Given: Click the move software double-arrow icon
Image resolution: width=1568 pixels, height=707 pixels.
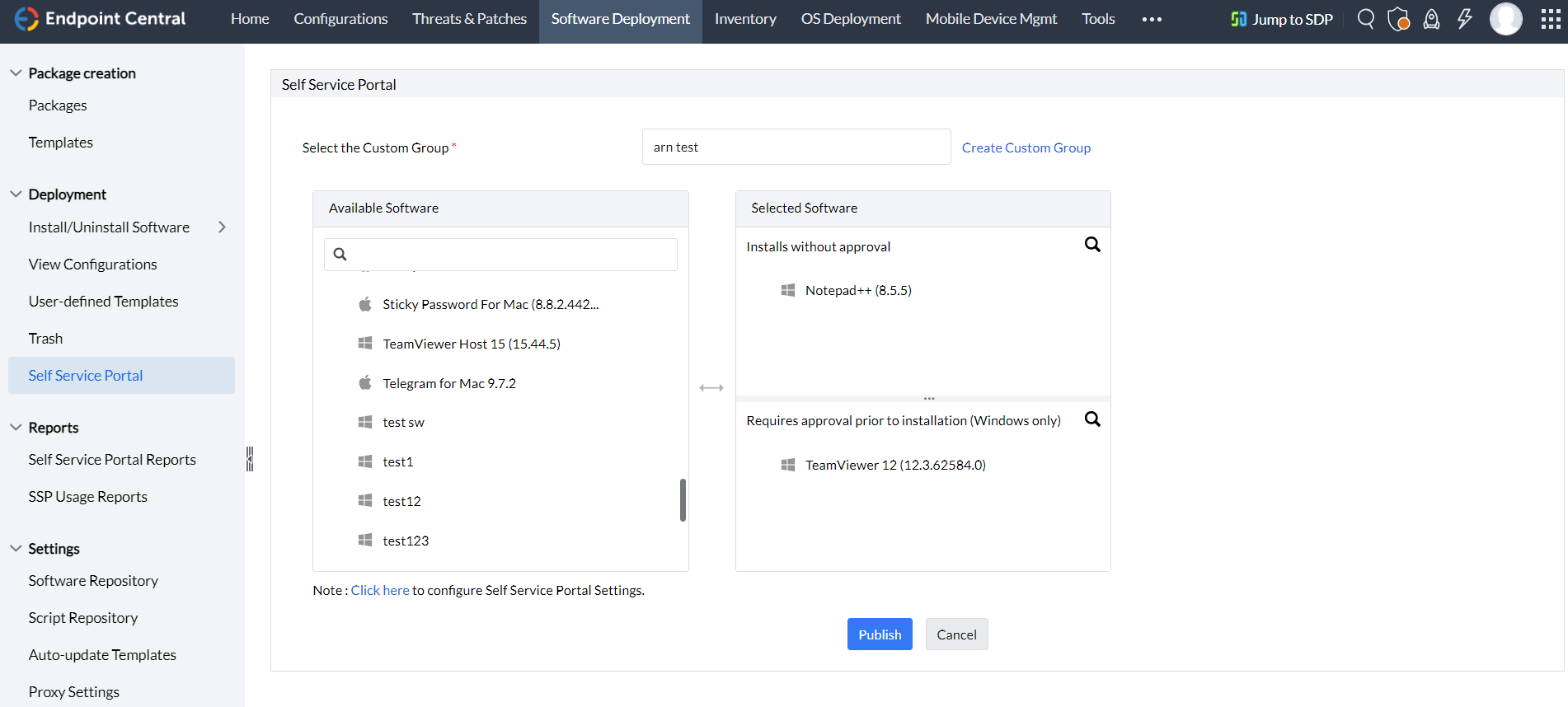Looking at the screenshot, I should [x=711, y=387].
